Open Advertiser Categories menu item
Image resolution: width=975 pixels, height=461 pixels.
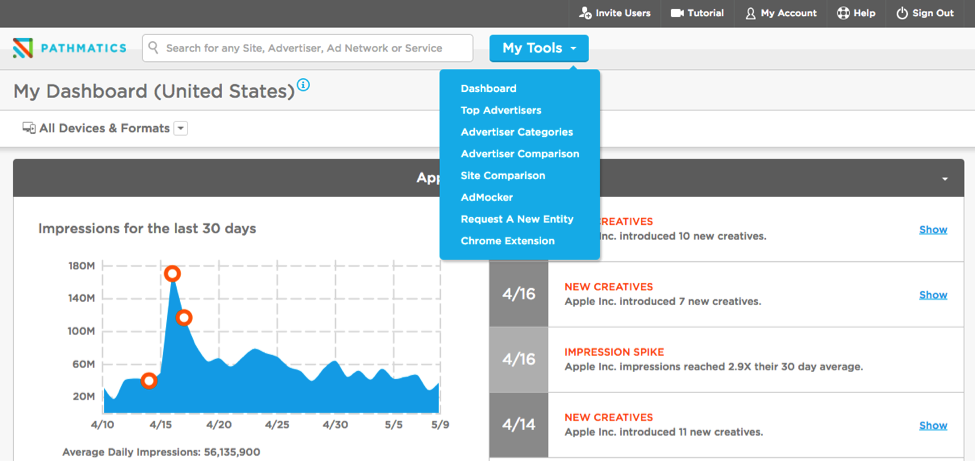(517, 132)
